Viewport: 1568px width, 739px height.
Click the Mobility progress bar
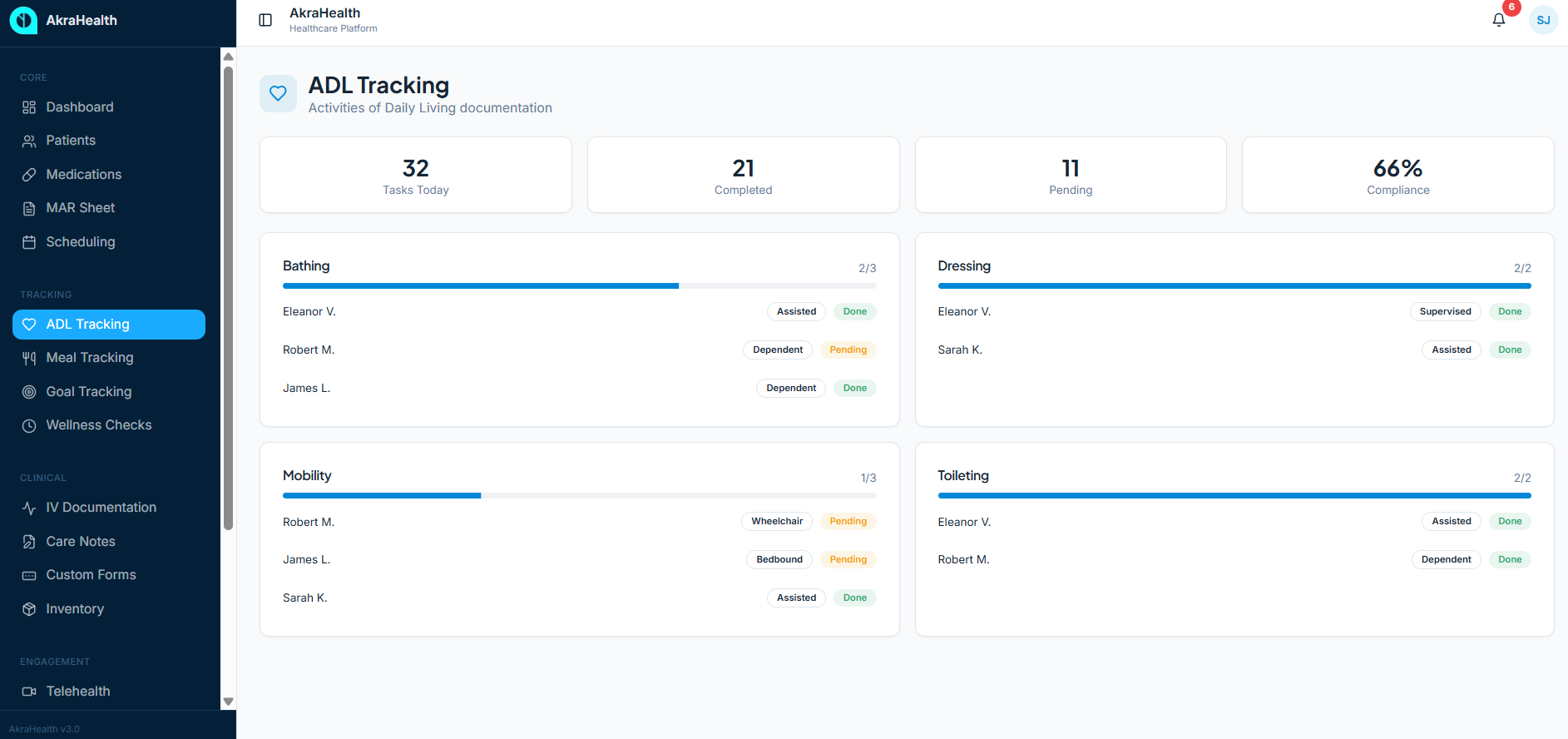(579, 495)
